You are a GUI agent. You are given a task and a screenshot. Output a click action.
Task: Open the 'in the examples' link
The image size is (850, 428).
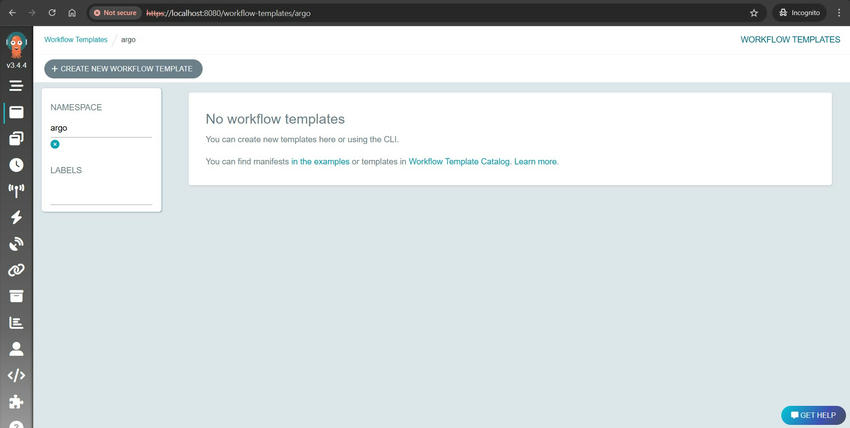tap(320, 161)
